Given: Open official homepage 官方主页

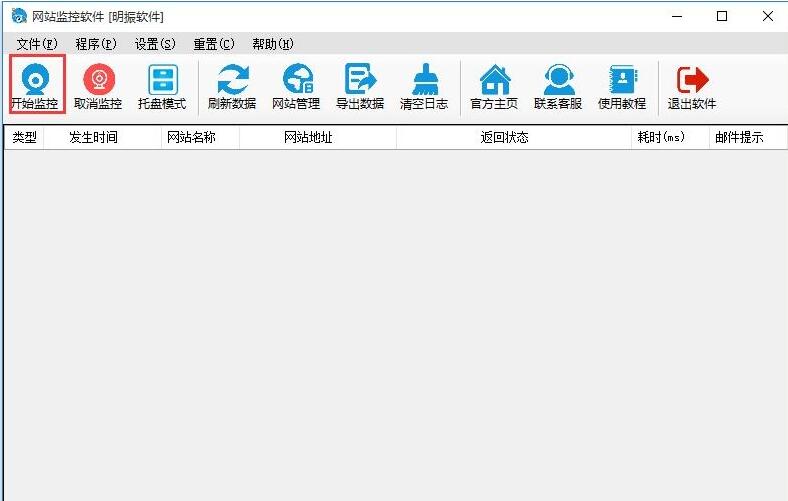Looking at the screenshot, I should tap(495, 86).
